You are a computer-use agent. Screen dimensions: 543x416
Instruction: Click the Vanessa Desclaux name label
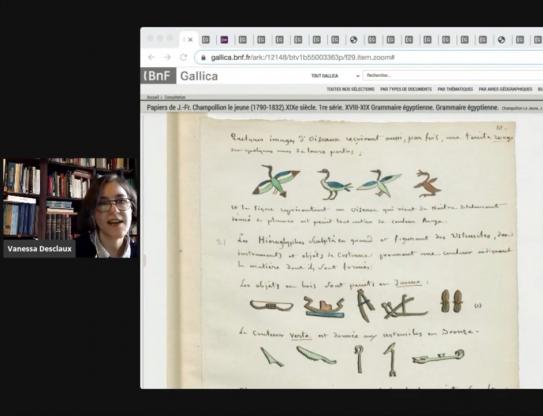pos(39,249)
